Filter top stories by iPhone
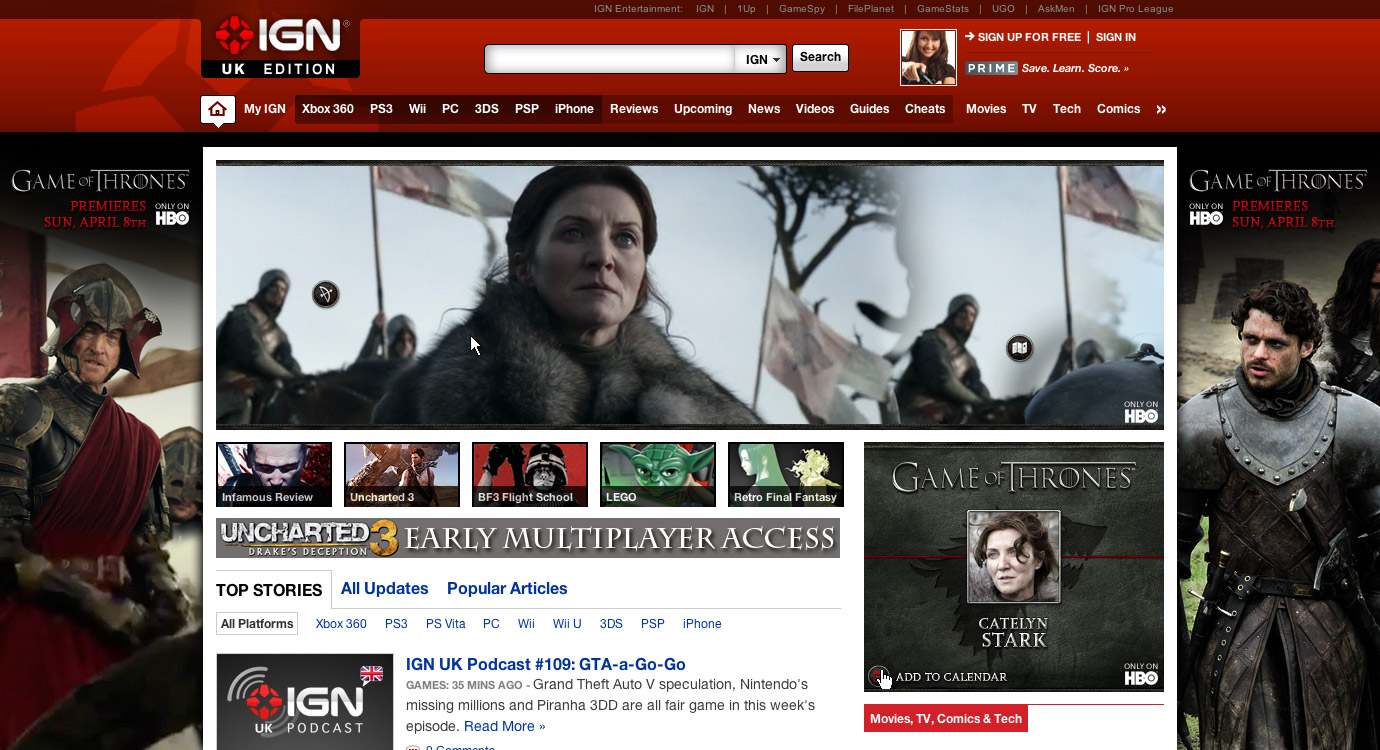 pyautogui.click(x=702, y=624)
